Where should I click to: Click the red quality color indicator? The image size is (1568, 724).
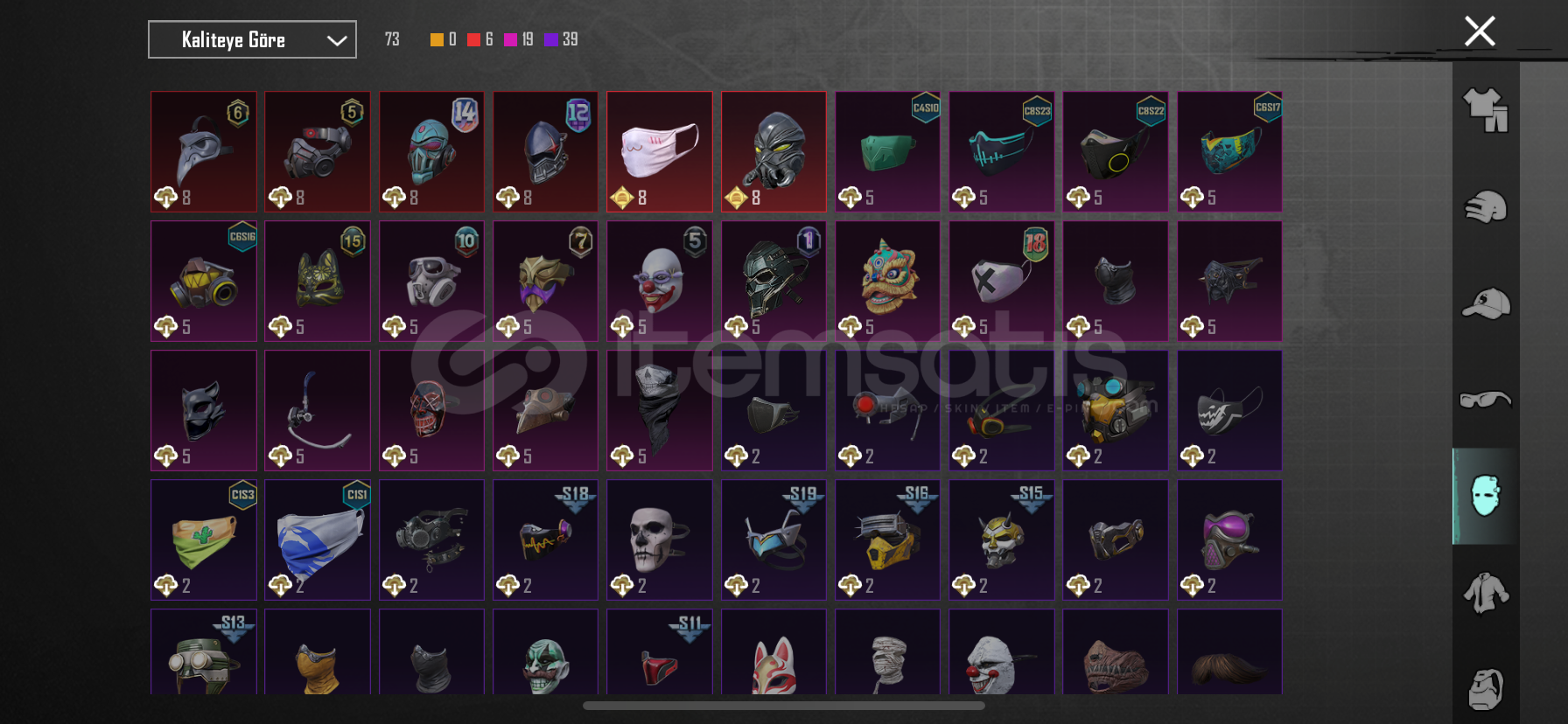pyautogui.click(x=473, y=39)
